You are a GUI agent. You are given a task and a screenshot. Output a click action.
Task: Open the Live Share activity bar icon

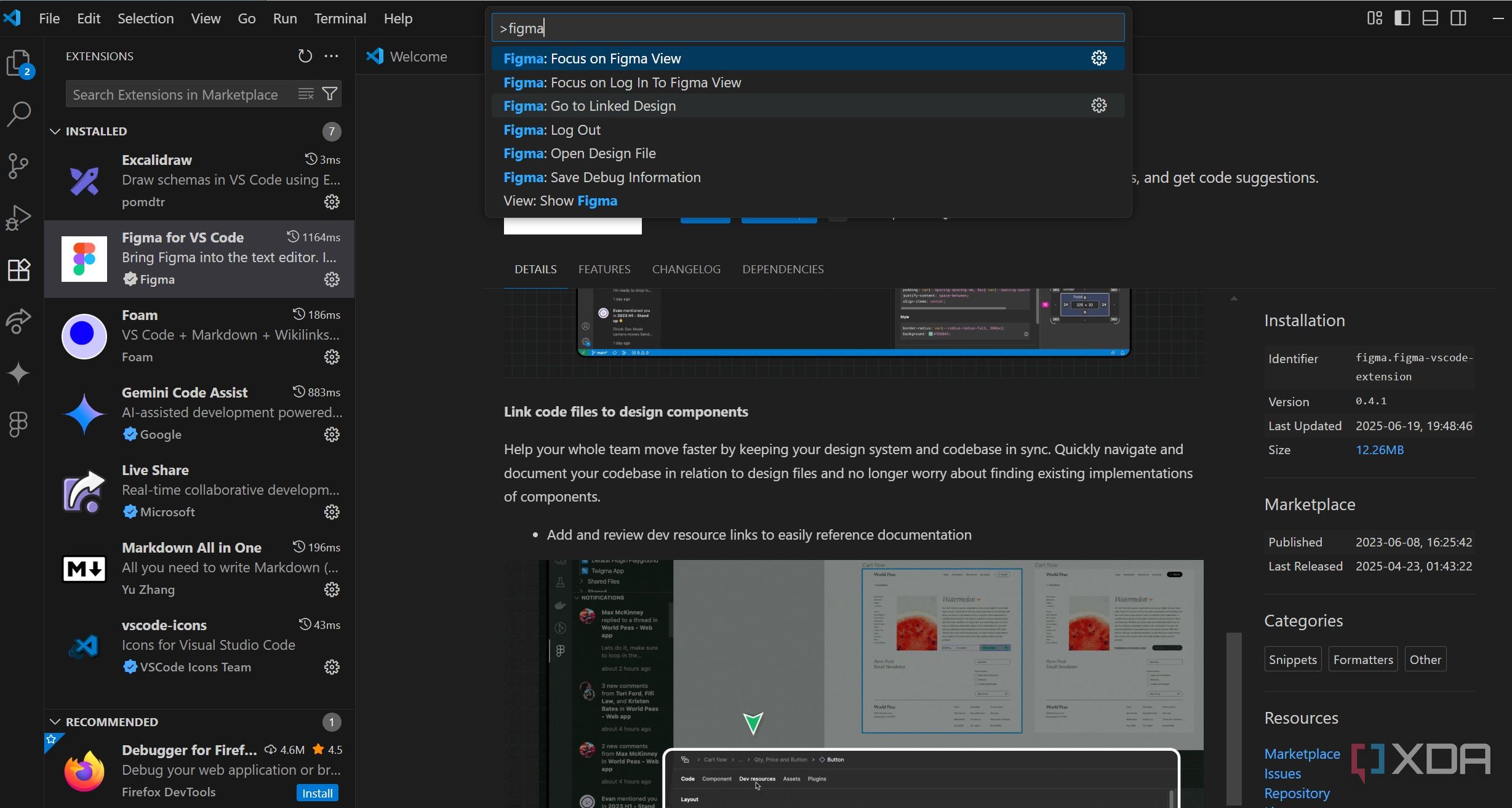19,321
